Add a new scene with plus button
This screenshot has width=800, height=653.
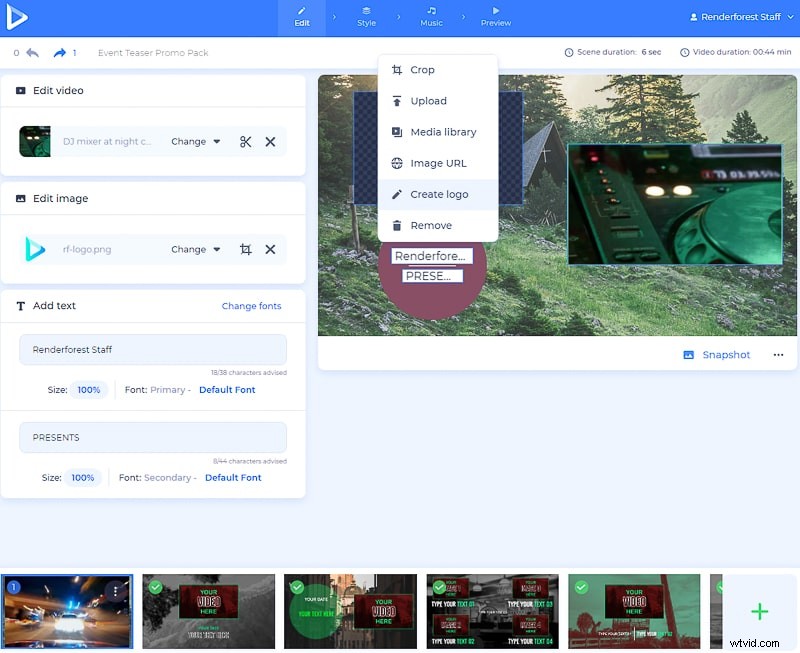click(759, 611)
